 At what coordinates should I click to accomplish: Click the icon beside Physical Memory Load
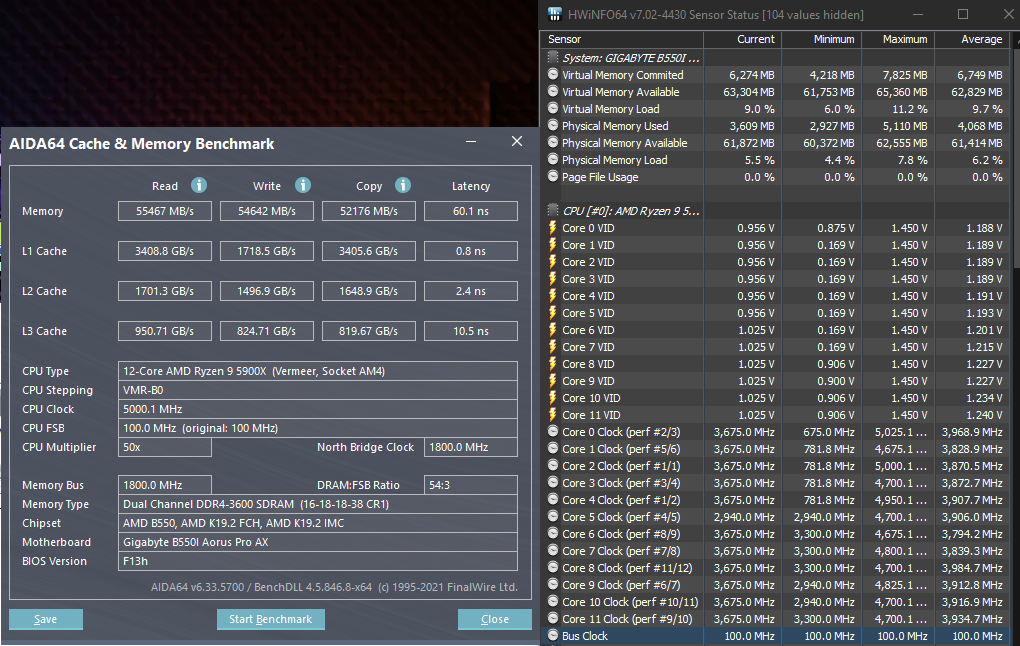pos(553,159)
